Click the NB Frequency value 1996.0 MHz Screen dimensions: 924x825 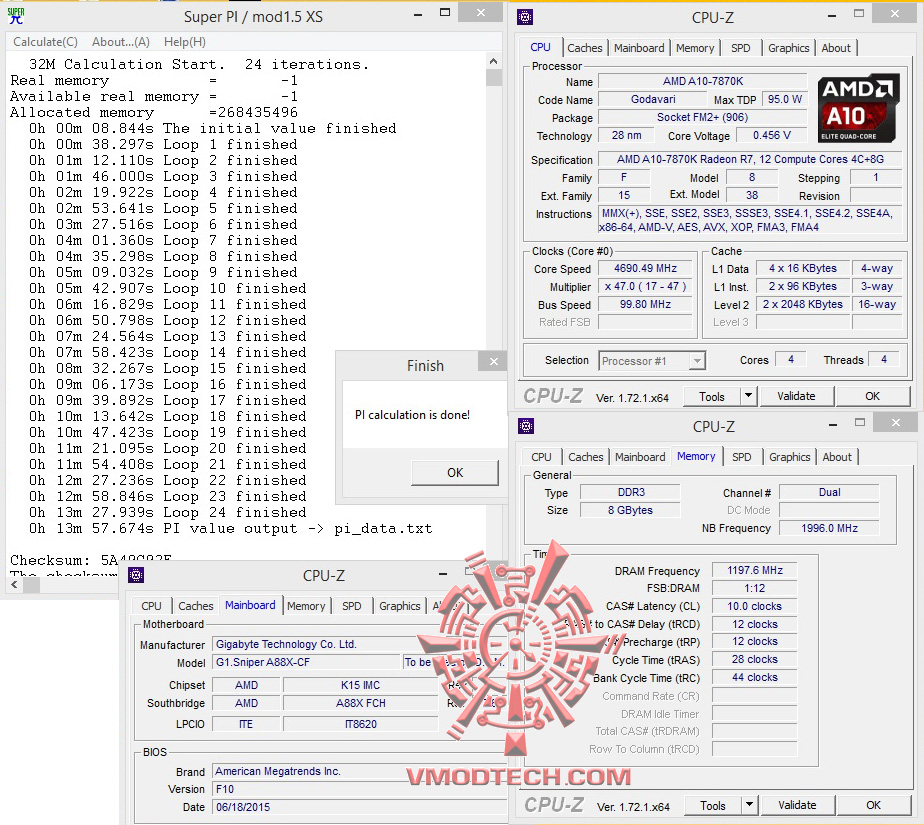[x=829, y=529]
